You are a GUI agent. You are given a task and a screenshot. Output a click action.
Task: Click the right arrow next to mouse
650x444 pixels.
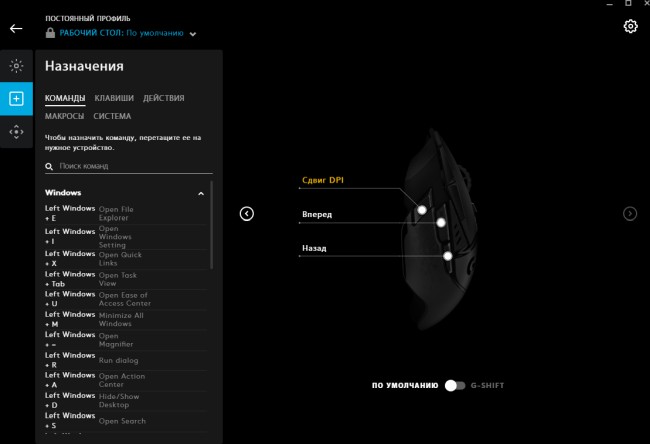(630, 213)
